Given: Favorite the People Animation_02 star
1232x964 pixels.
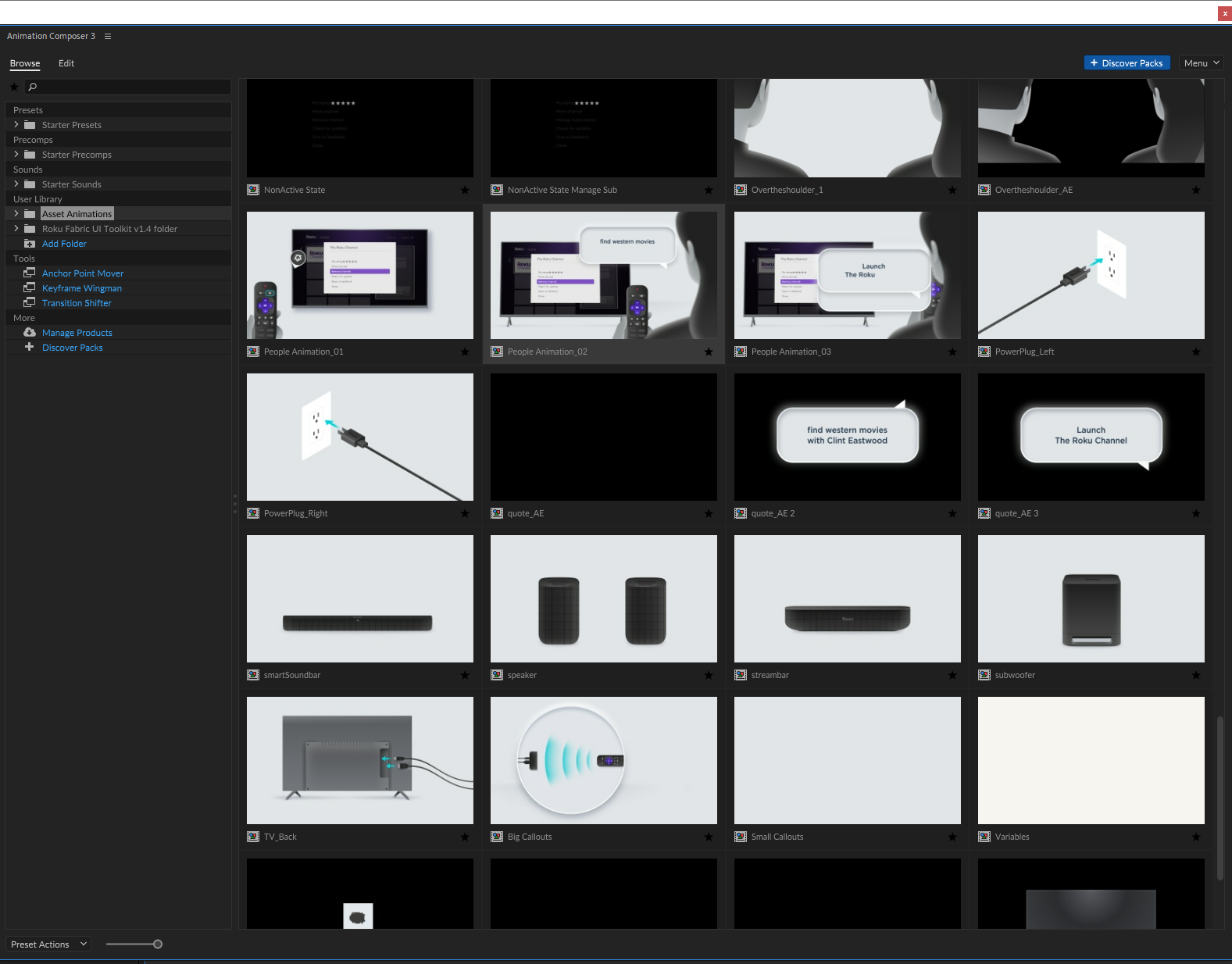Looking at the screenshot, I should click(x=709, y=352).
